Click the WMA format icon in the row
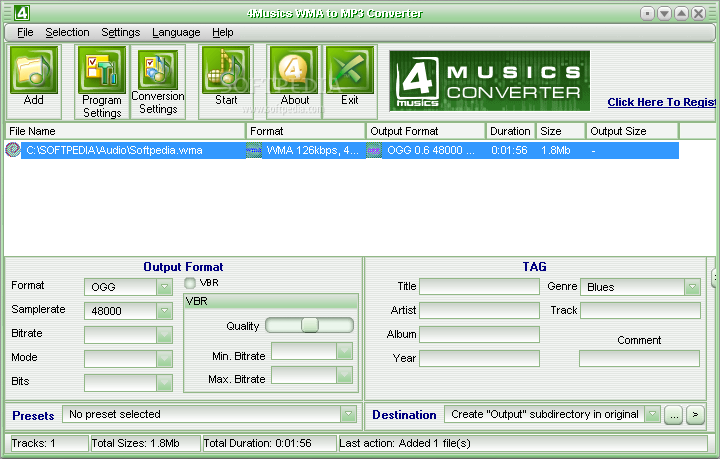 (x=253, y=150)
